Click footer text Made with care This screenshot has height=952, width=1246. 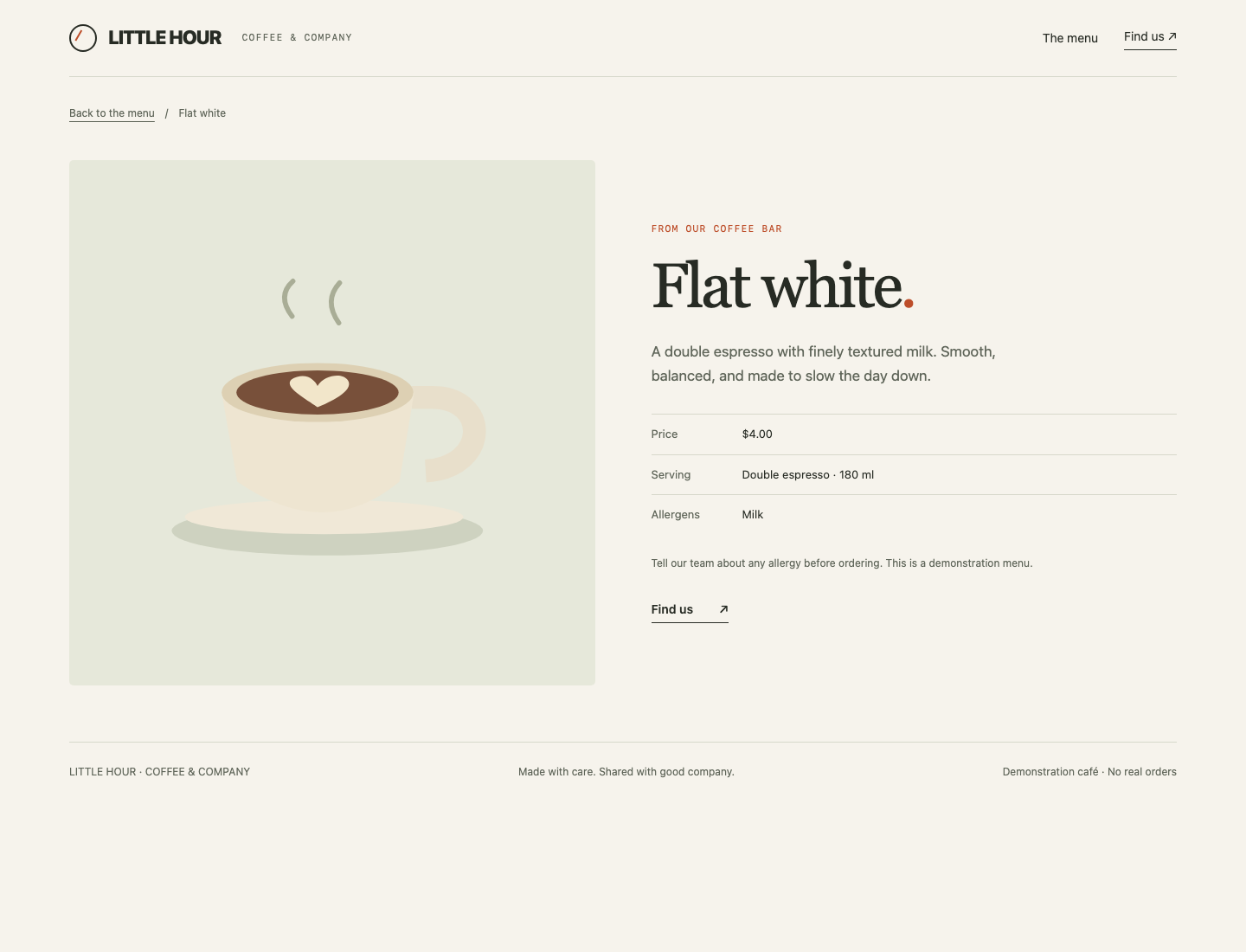(626, 772)
